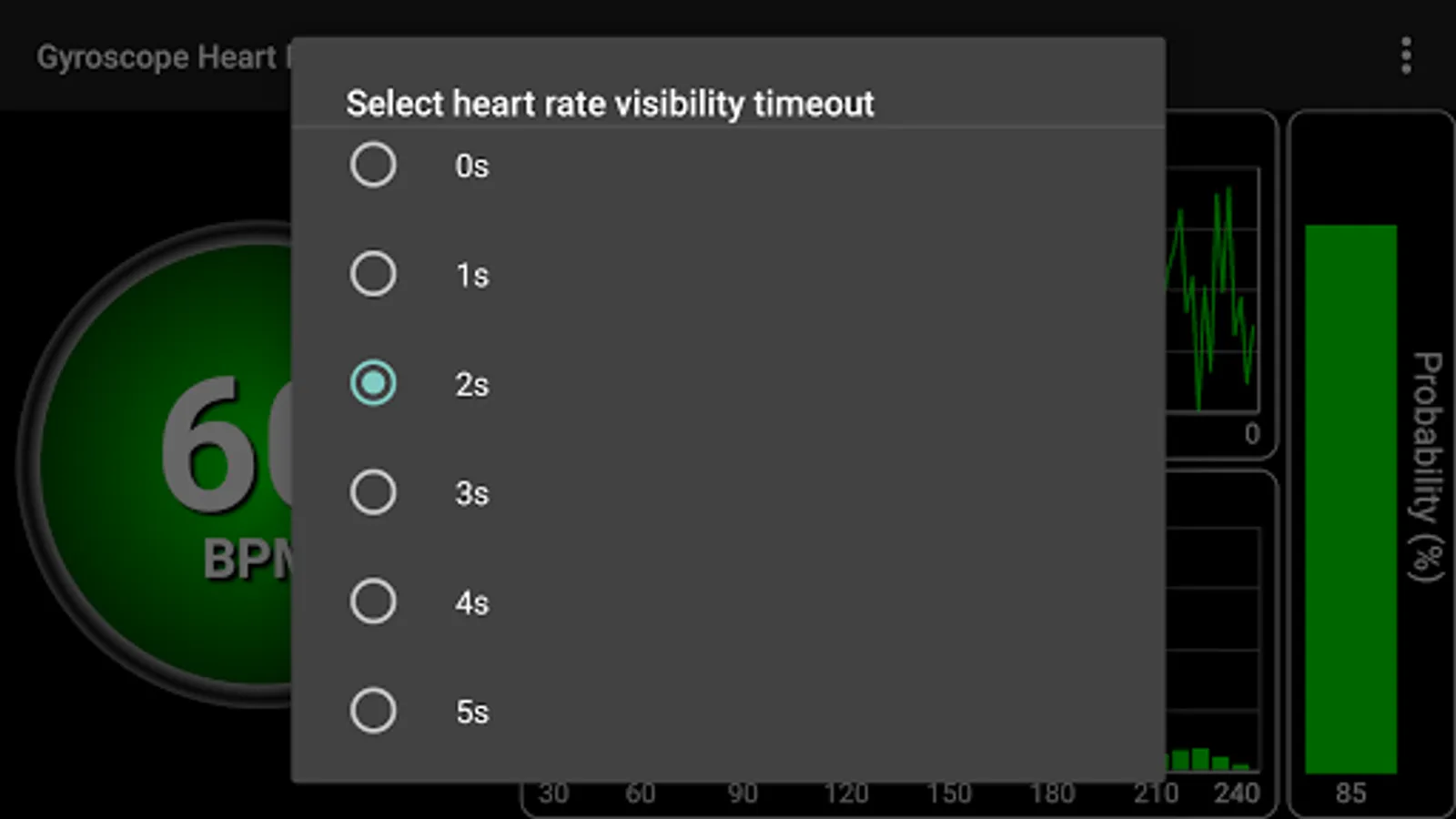
Task: Click the Probability (%) axis label
Action: click(x=1427, y=466)
